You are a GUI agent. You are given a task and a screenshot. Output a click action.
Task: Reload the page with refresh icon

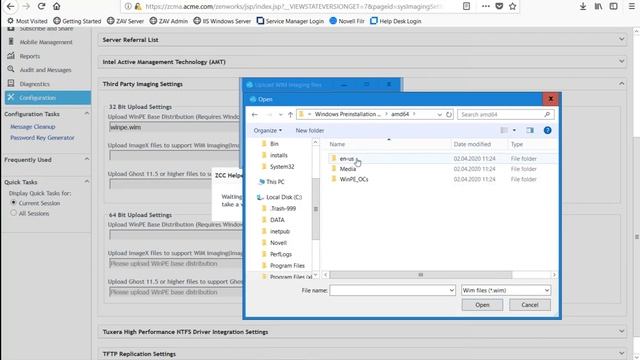point(41,6)
